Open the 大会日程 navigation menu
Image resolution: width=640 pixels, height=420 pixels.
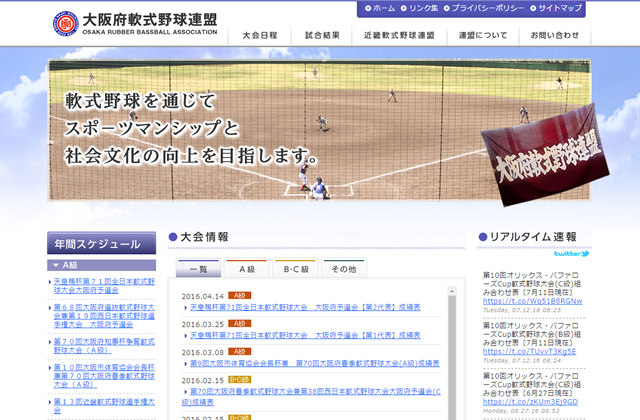(x=260, y=35)
